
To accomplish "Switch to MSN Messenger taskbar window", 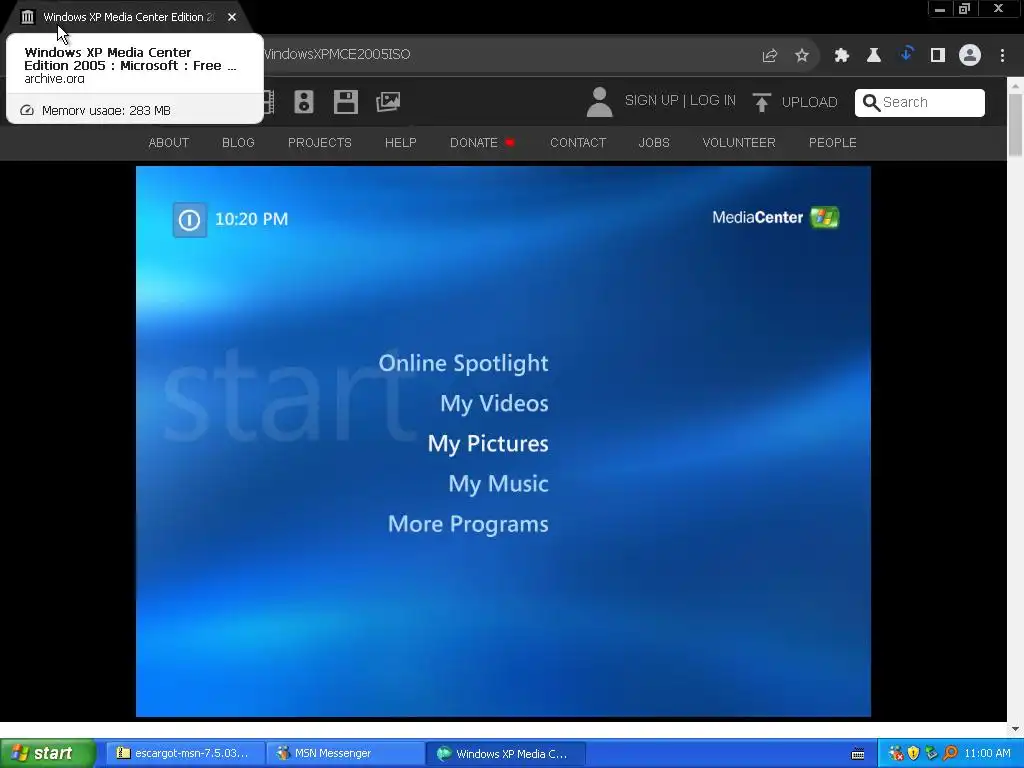I will [x=344, y=754].
